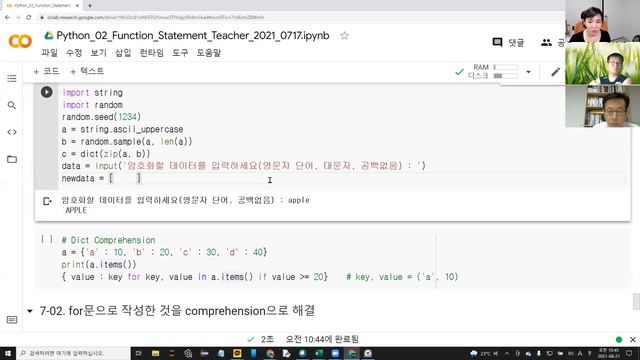Click the Windows taskbar search box

pos(73,353)
